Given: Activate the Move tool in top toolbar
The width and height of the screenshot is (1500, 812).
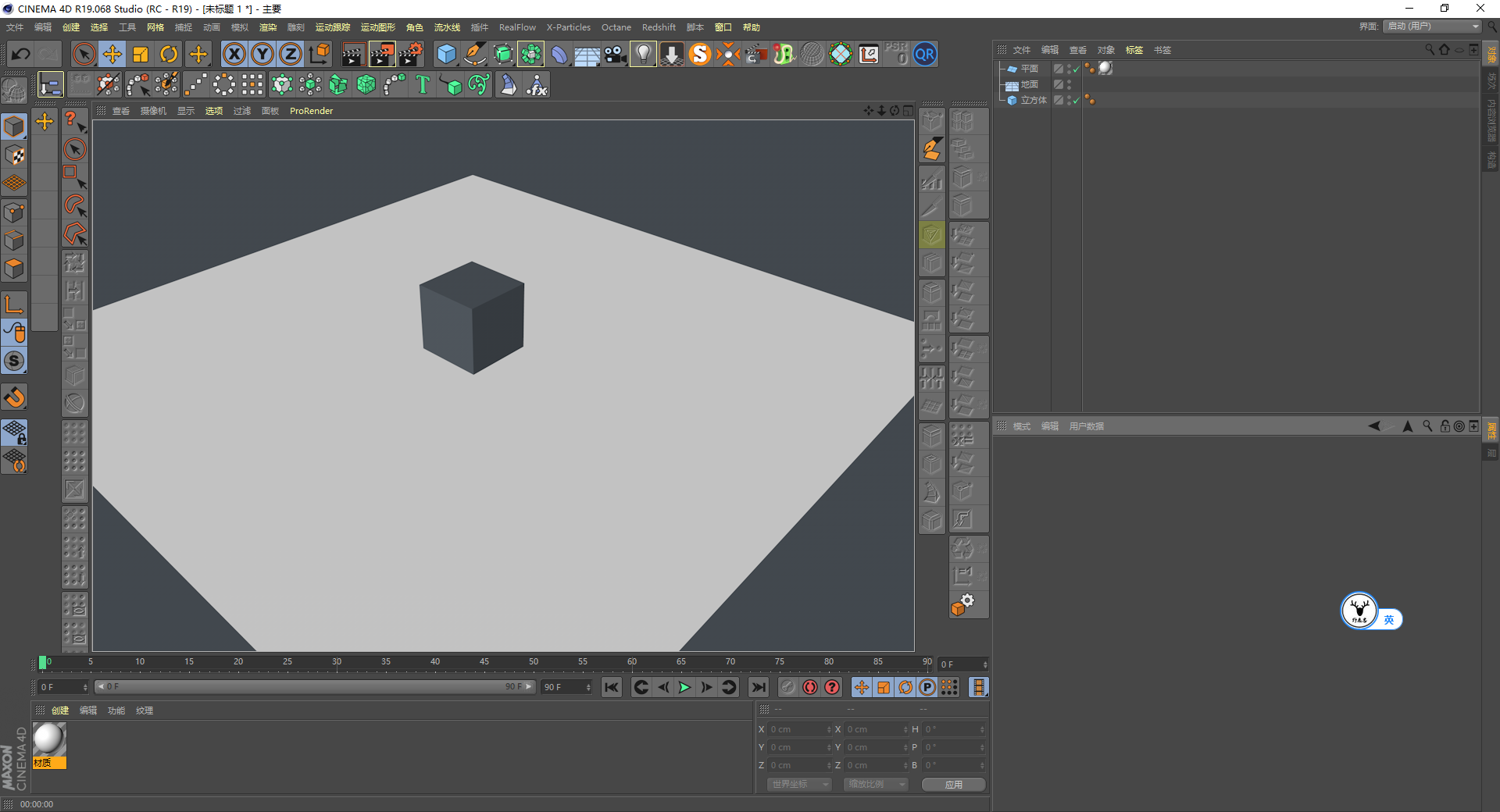Looking at the screenshot, I should [112, 54].
